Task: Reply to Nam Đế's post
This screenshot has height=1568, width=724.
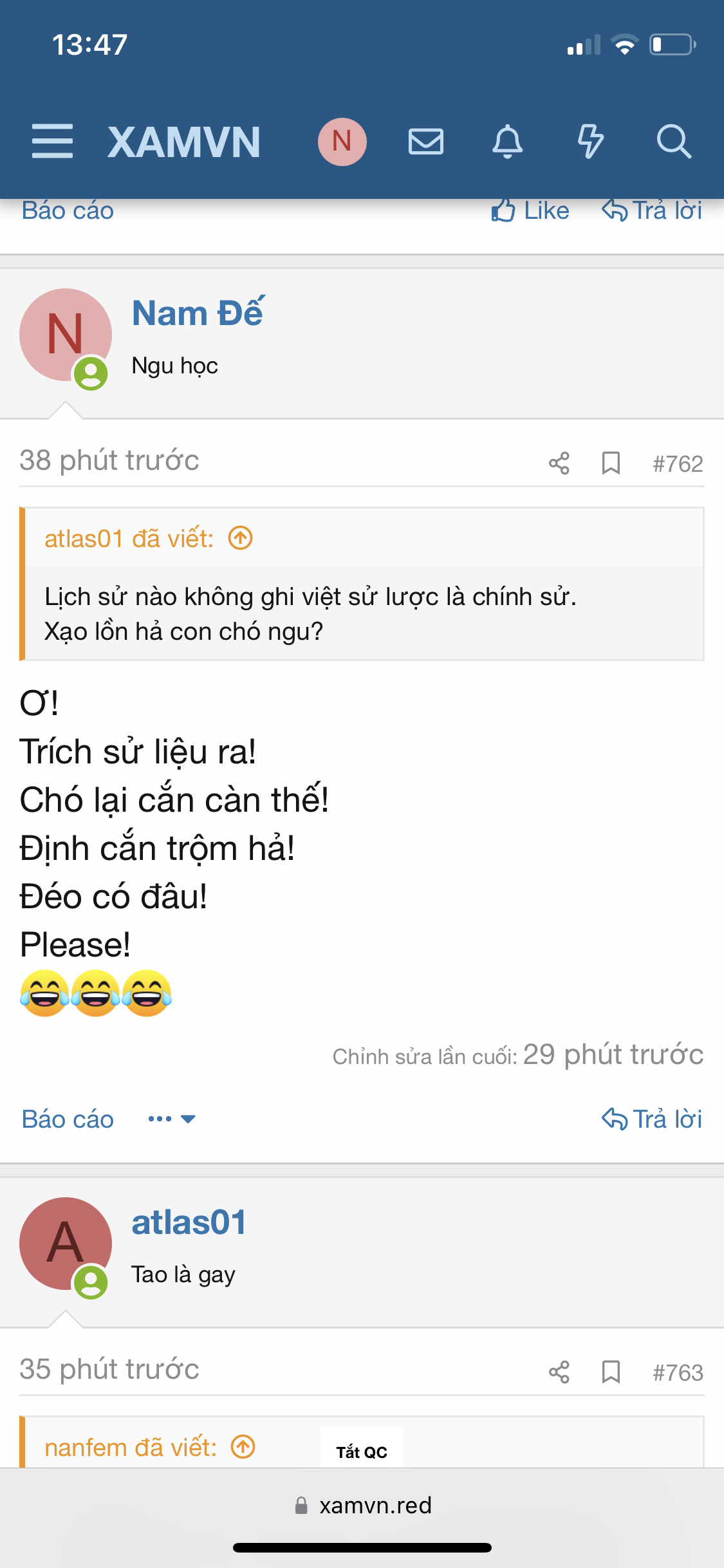Action: tap(652, 1119)
